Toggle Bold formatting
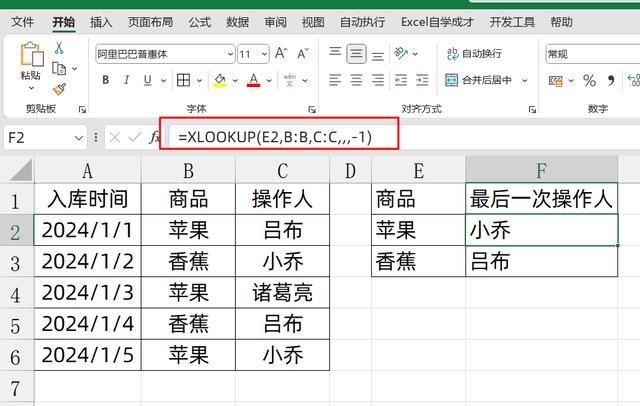The width and height of the screenshot is (640, 406). [105, 80]
